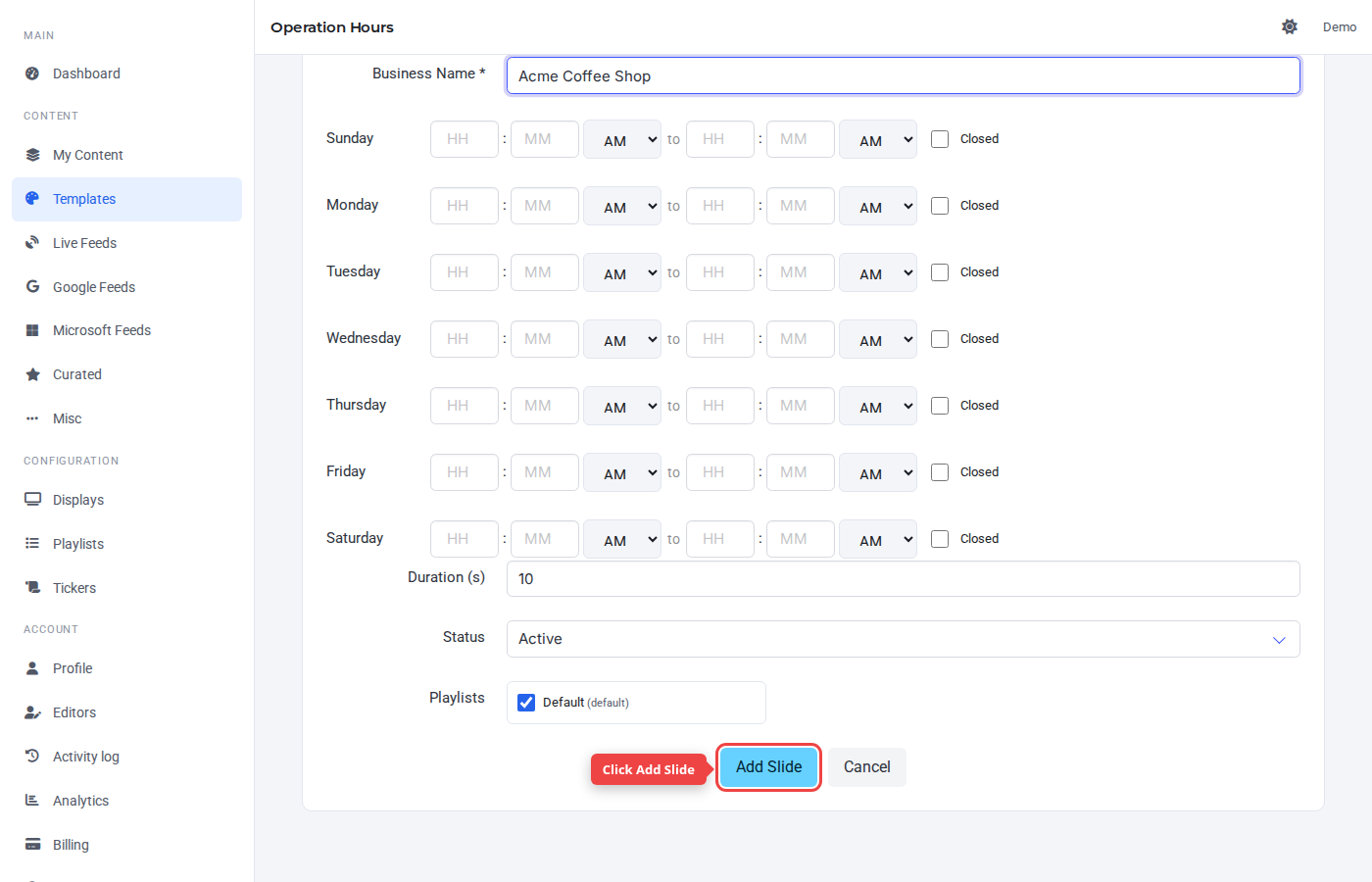The width and height of the screenshot is (1372, 882).
Task: Mark Monday as Closed
Action: pyautogui.click(x=940, y=206)
